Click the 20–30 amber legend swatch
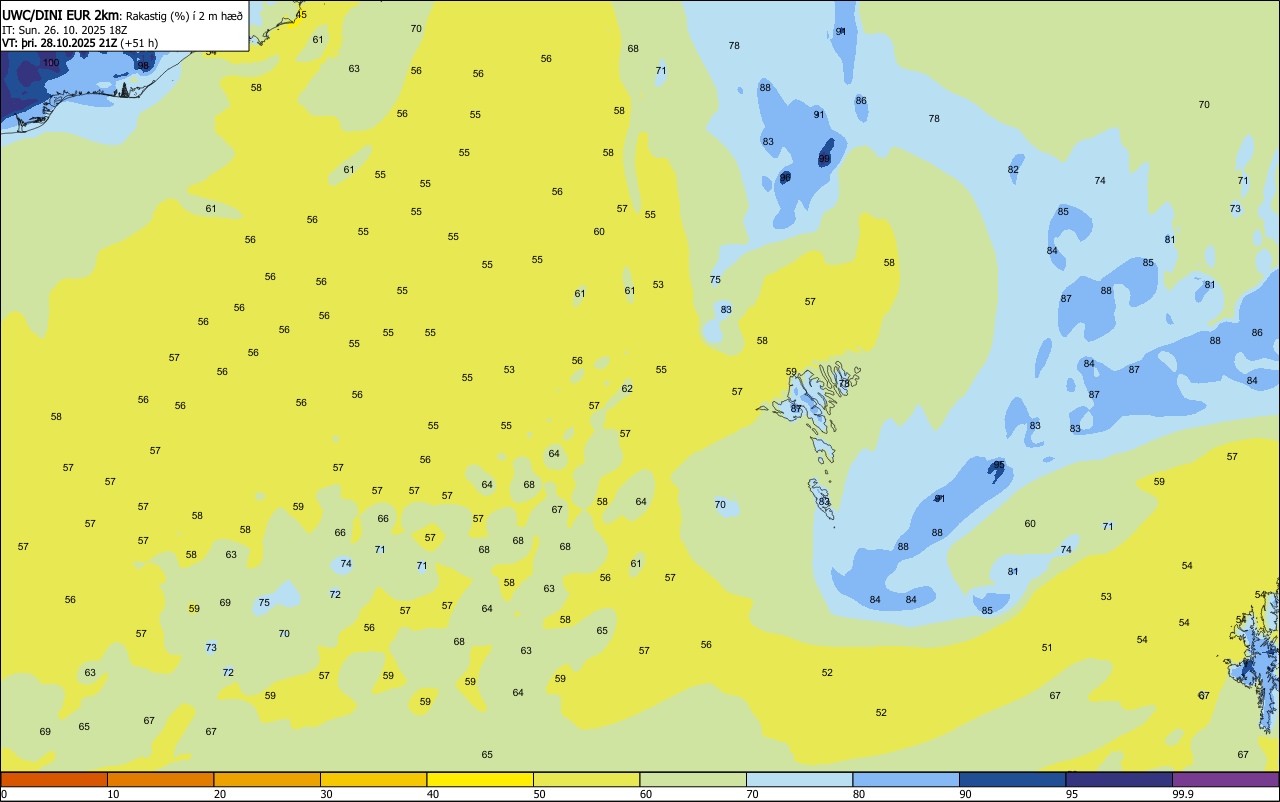Screen dimensions: 1280x802 [267, 779]
